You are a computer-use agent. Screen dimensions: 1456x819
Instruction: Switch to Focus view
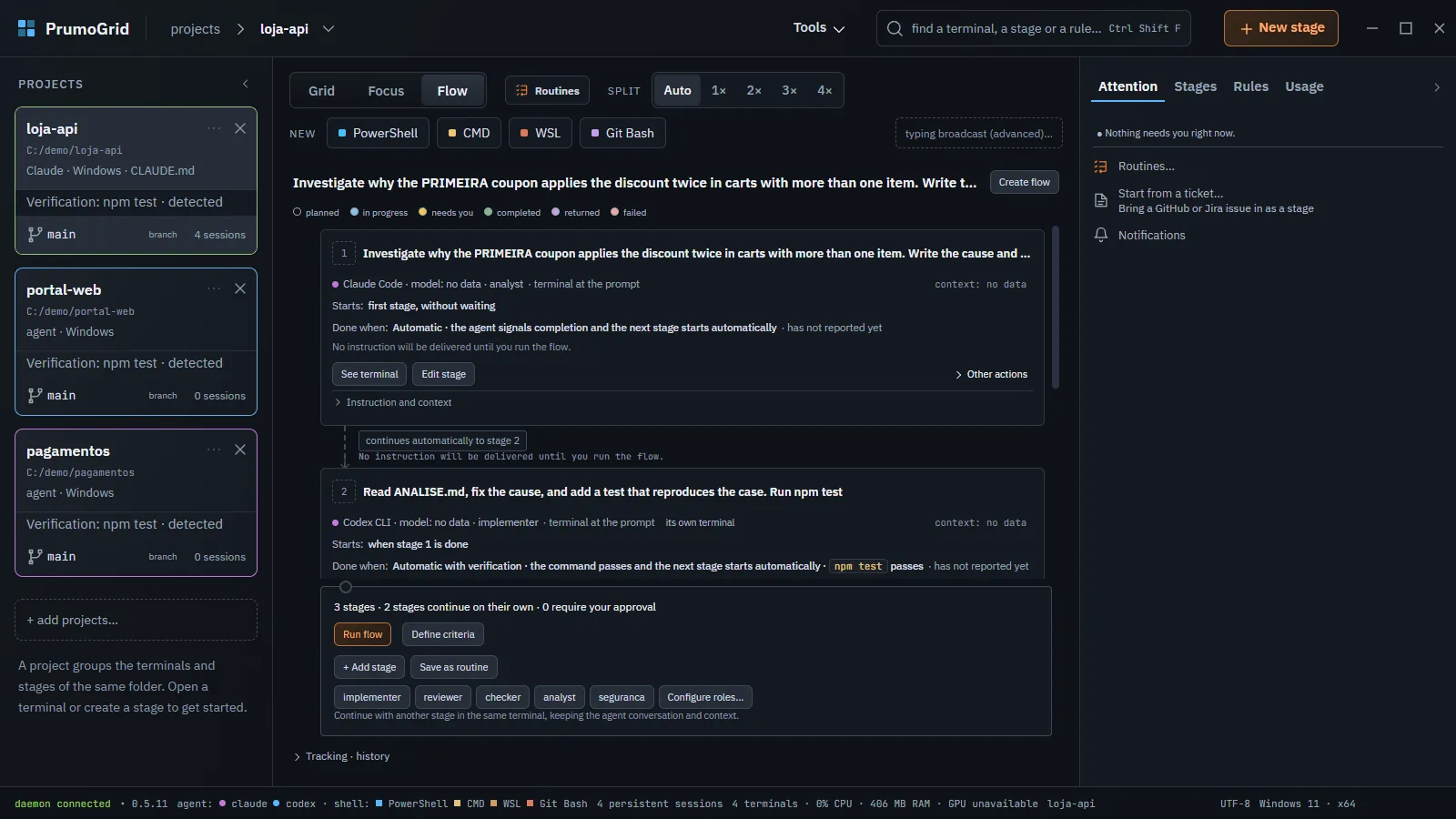pos(386,91)
